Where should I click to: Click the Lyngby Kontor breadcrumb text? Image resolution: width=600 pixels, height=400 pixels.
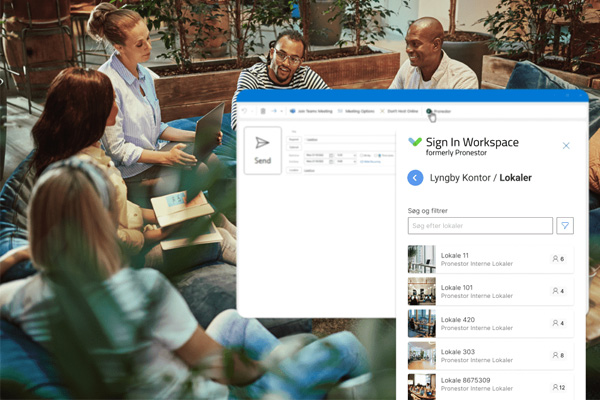pos(460,178)
